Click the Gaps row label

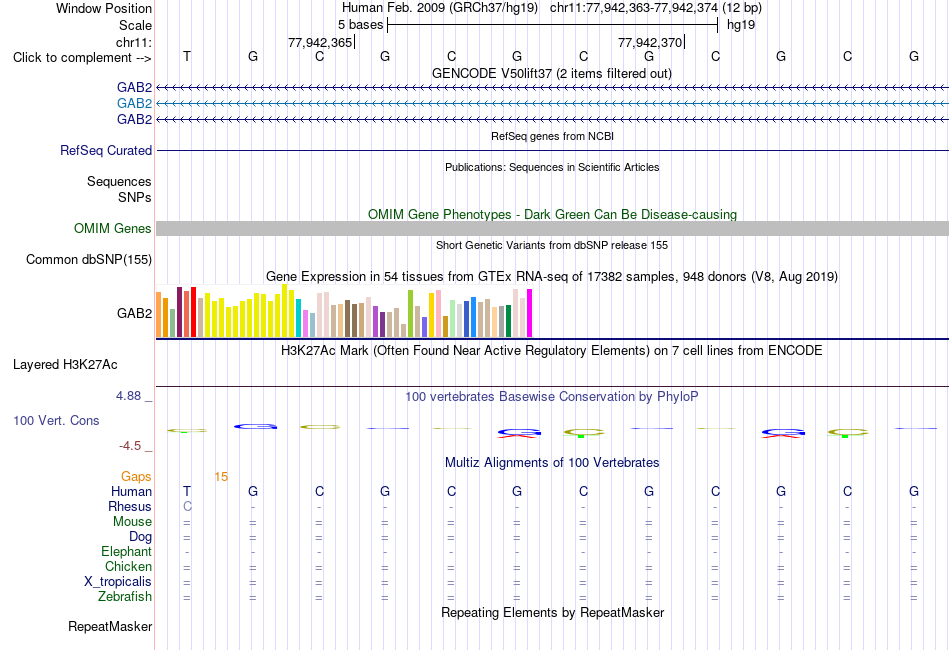tap(136, 477)
